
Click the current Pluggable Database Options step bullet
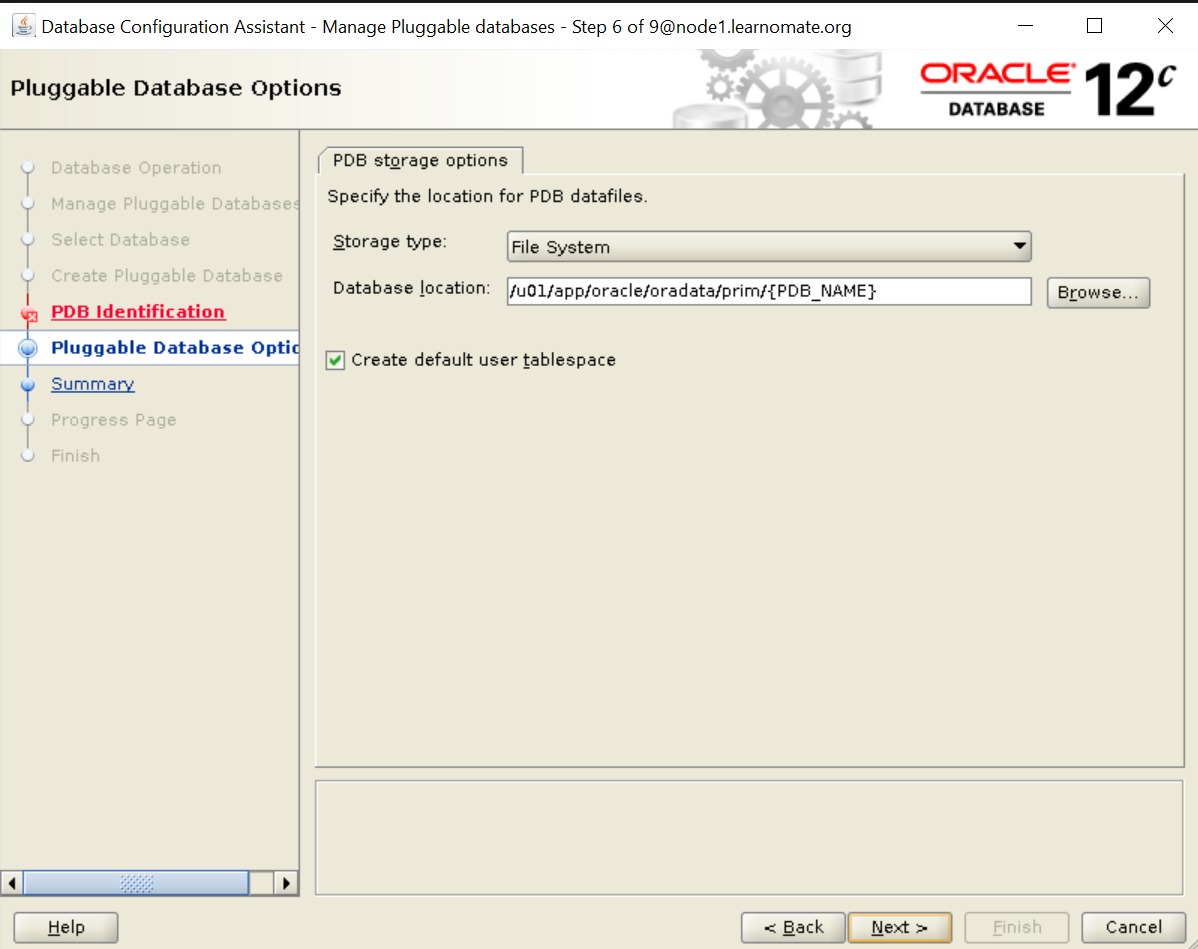click(29, 349)
